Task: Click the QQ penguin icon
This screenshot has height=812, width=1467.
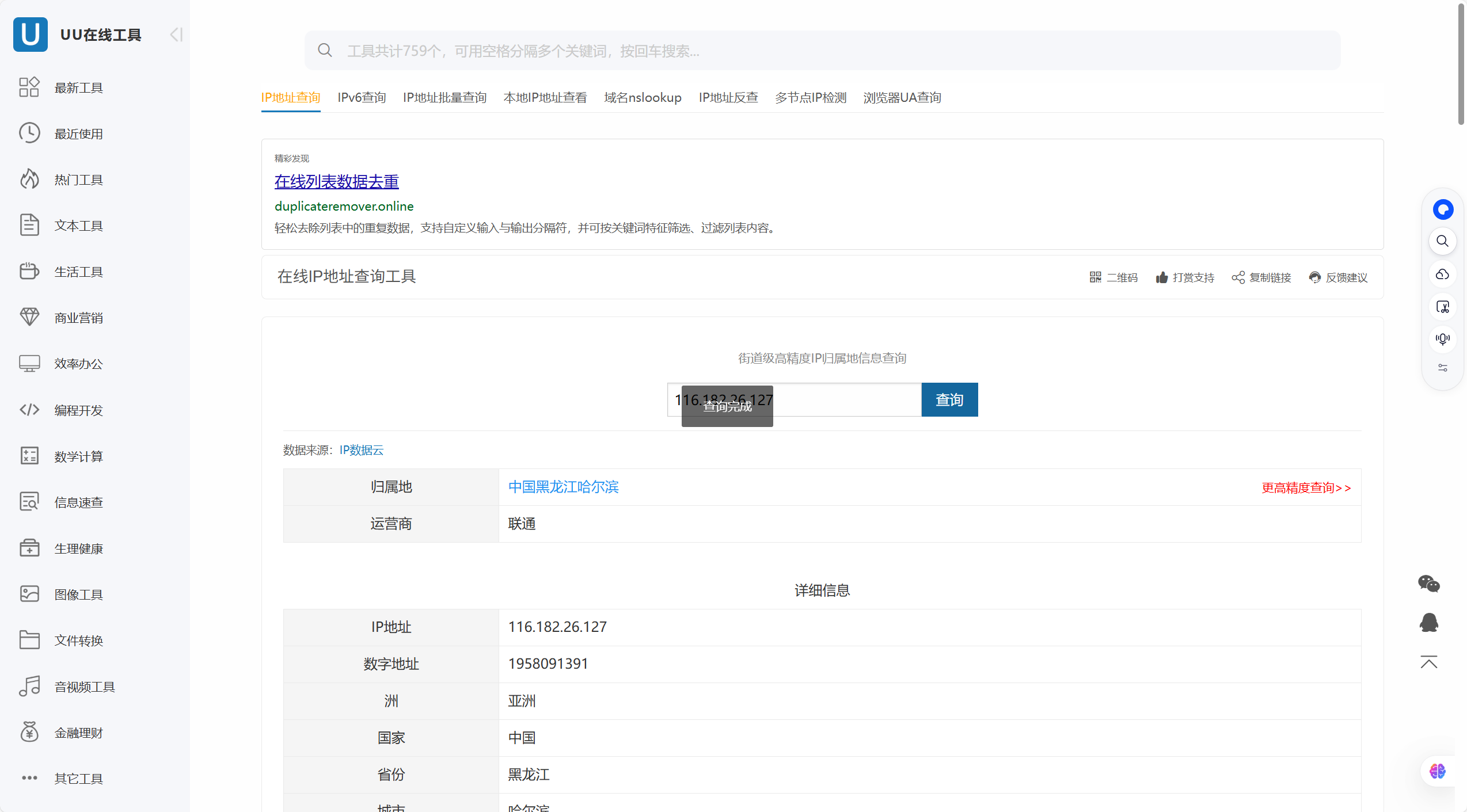Action: coord(1428,623)
